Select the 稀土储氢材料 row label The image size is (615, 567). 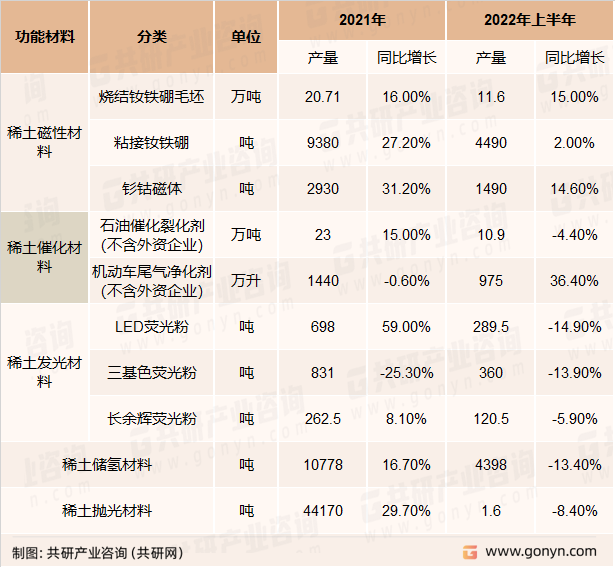pyautogui.click(x=107, y=465)
